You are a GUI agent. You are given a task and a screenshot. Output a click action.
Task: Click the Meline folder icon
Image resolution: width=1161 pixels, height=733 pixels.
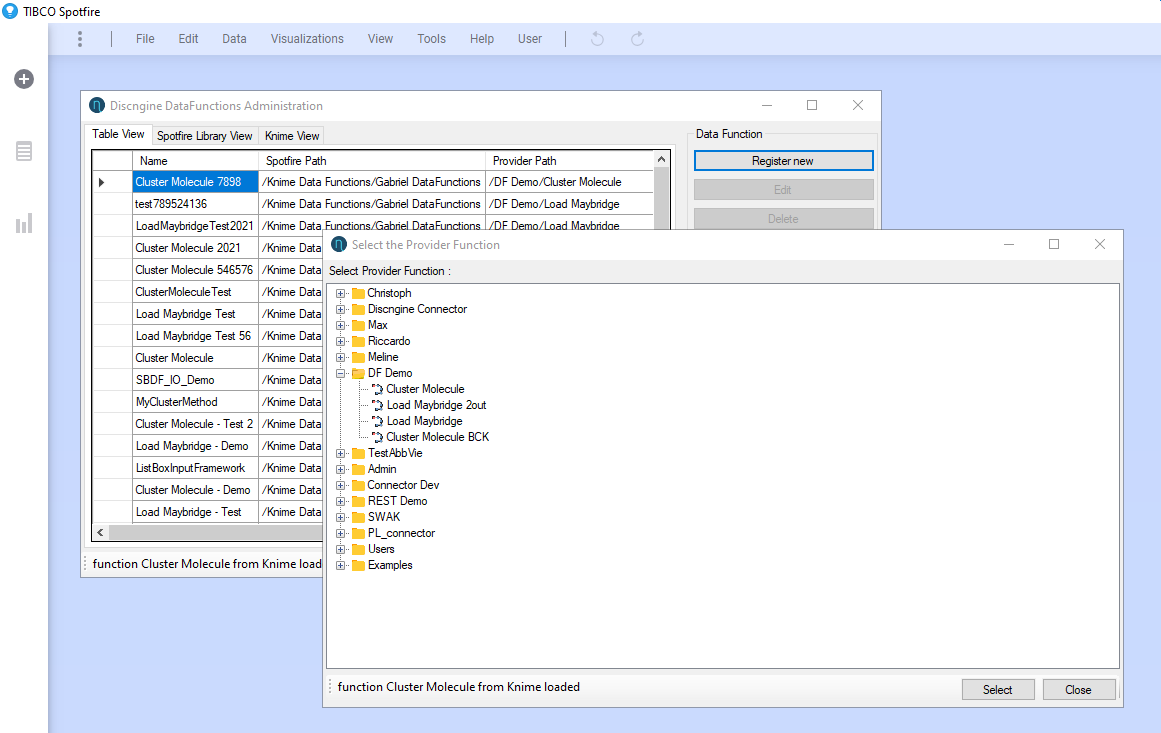tap(358, 357)
